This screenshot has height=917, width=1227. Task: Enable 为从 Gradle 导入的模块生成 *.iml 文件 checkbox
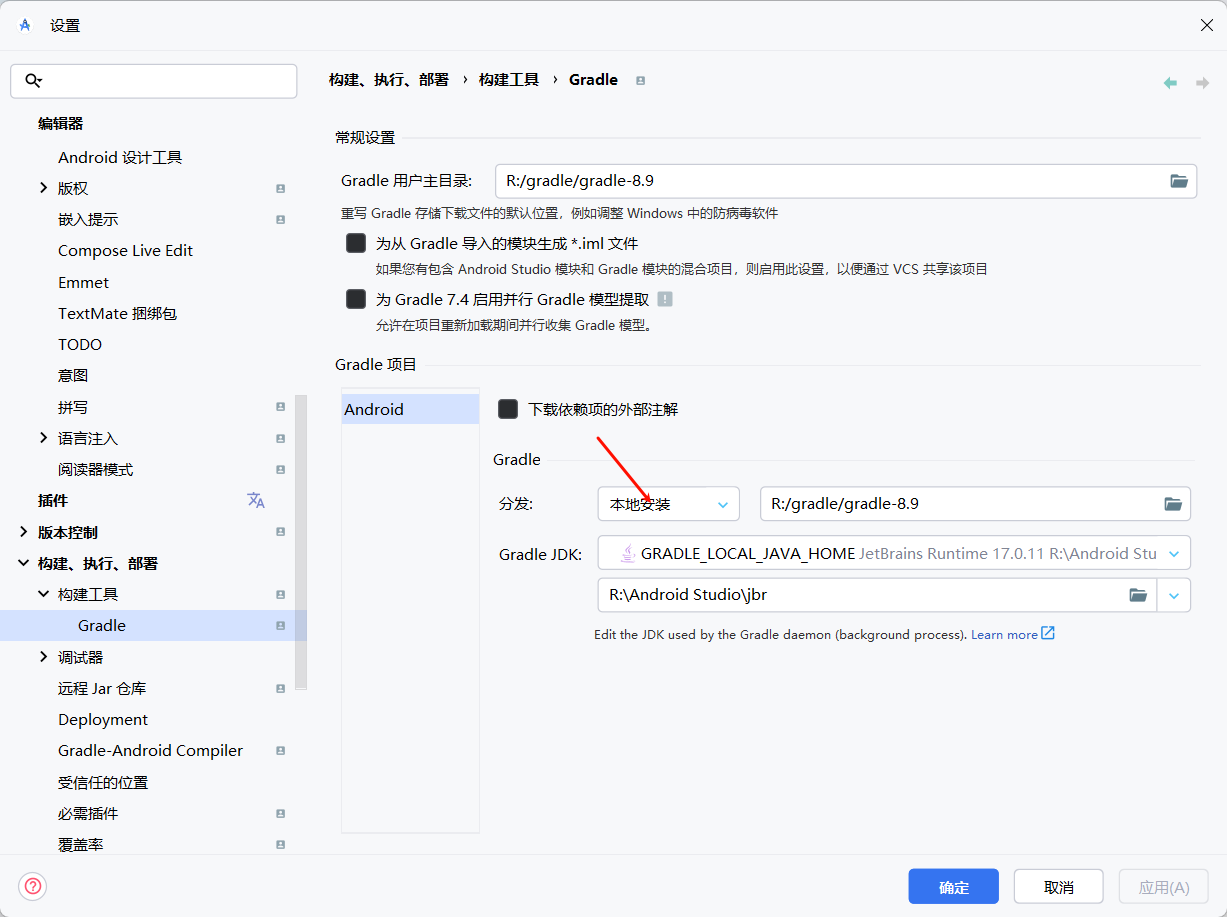tap(356, 243)
